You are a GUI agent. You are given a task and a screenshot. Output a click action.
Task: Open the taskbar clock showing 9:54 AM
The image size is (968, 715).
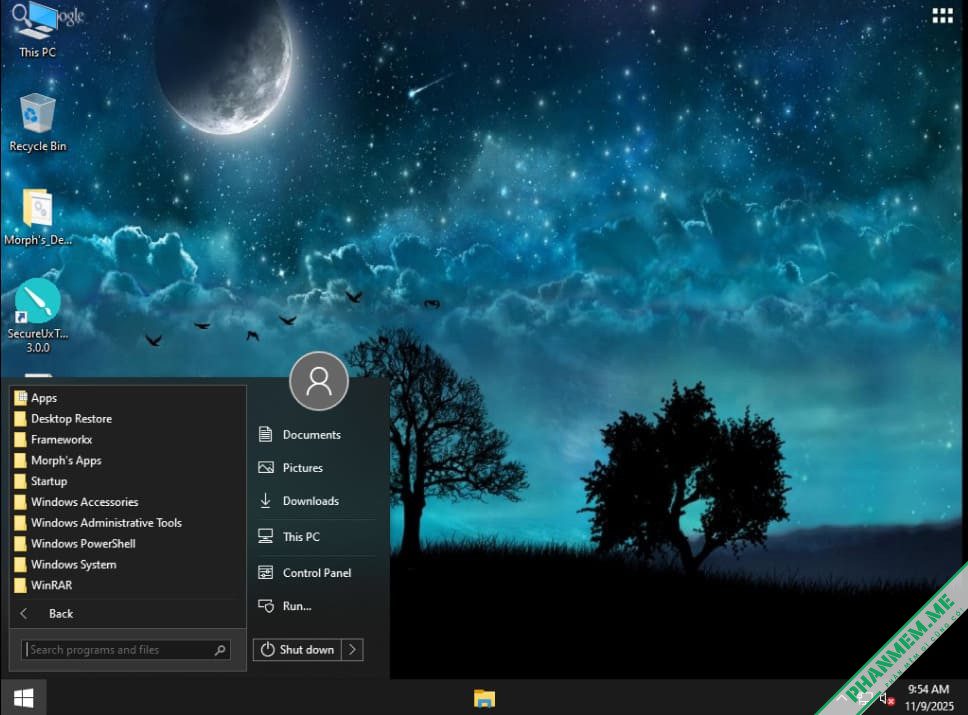(929, 697)
